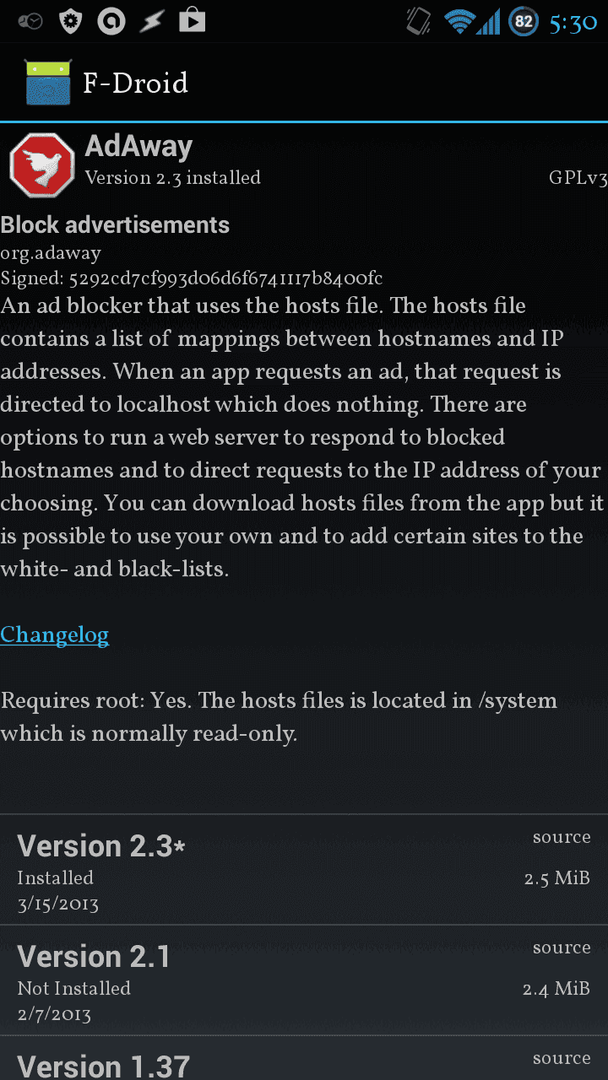Tap the org.adaway package name text
This screenshot has height=1080, width=608.
(x=50, y=253)
